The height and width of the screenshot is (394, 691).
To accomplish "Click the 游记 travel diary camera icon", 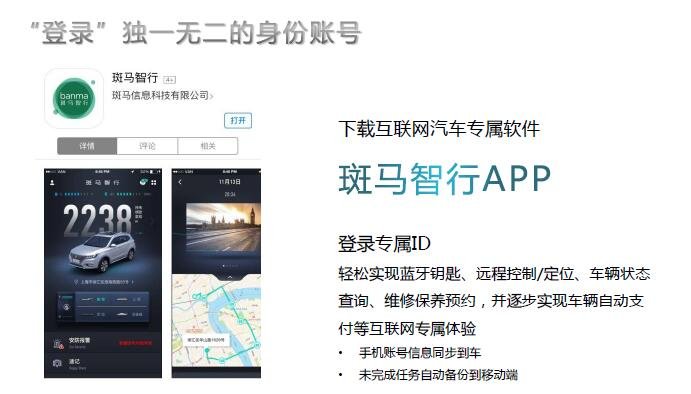I will point(57,363).
